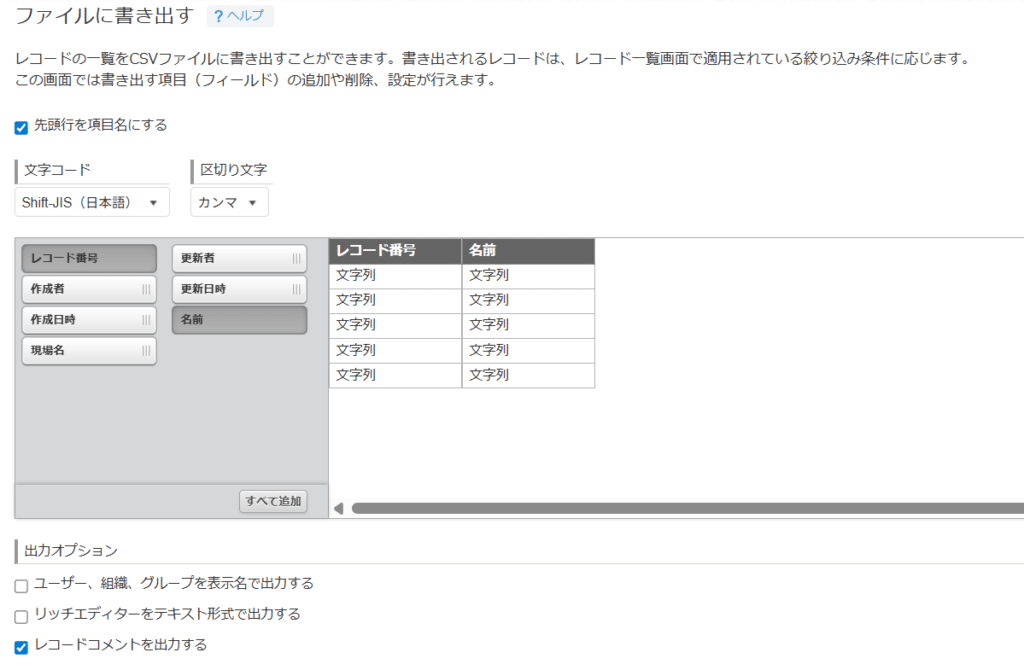
Task: Select the レコード番号 column header
Action: click(x=395, y=250)
